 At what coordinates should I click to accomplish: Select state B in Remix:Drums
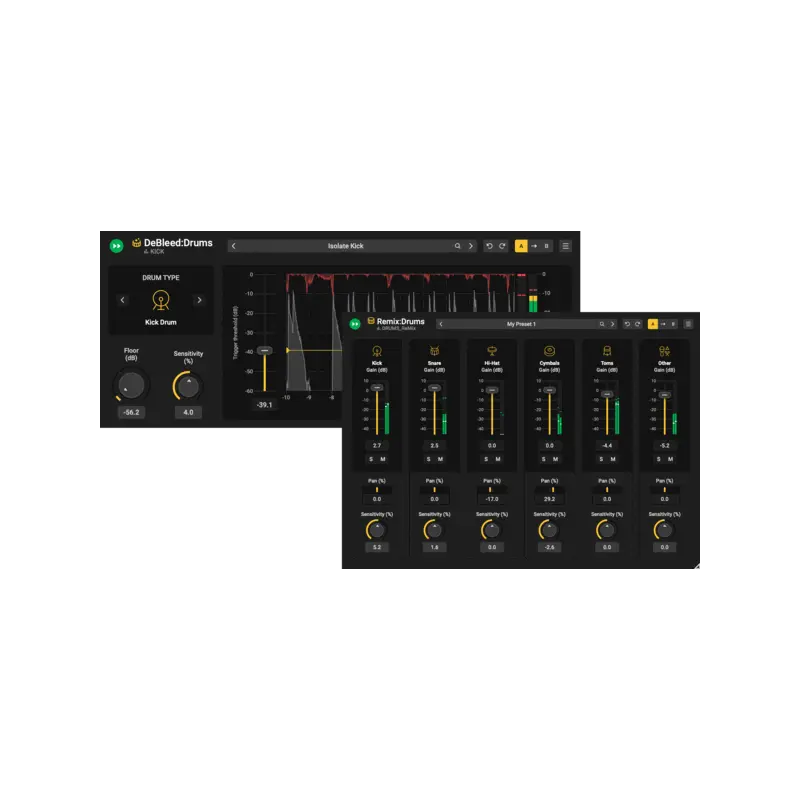(673, 324)
